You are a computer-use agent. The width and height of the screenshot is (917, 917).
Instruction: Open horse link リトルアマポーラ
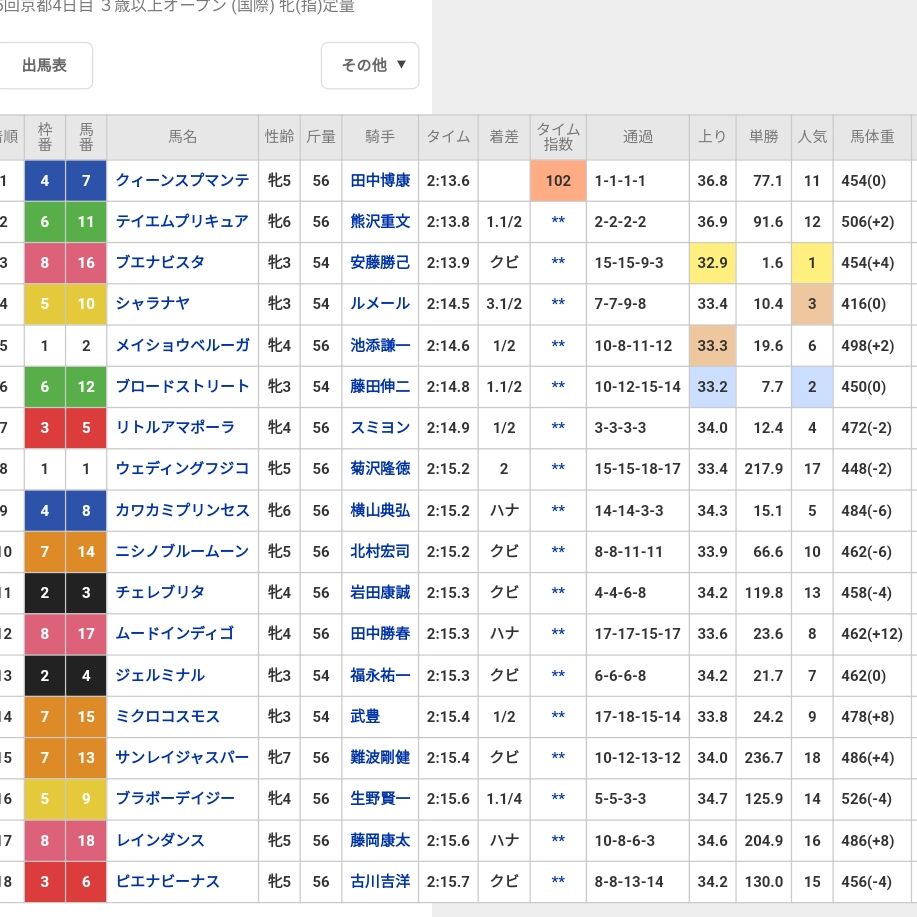click(x=175, y=428)
